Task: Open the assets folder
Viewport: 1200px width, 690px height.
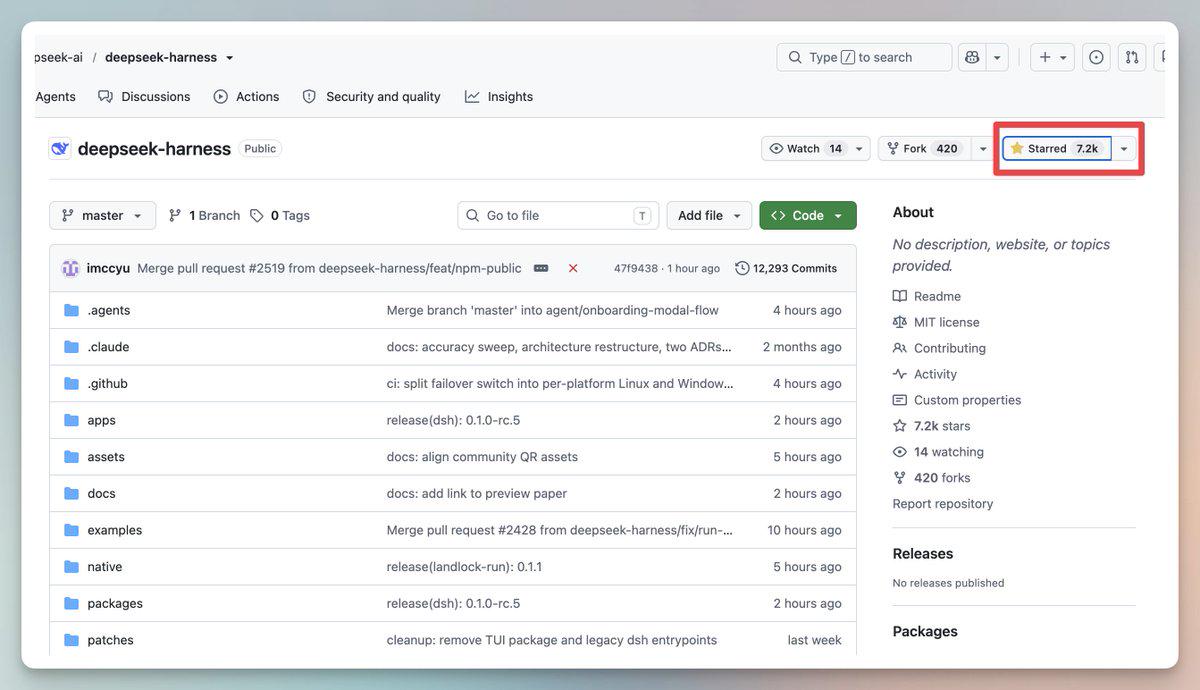Action: click(106, 457)
